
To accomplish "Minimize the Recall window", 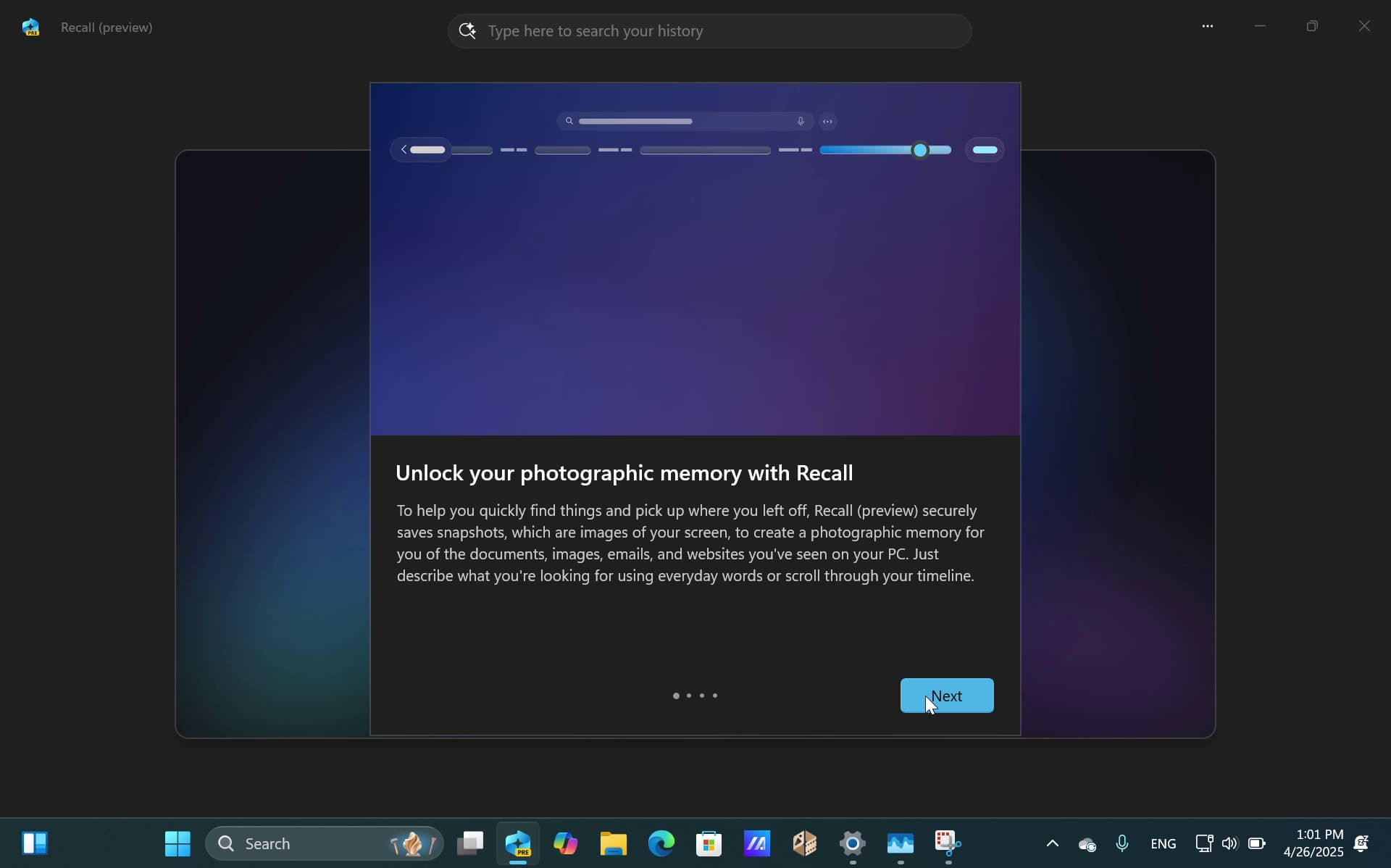I will [1260, 26].
